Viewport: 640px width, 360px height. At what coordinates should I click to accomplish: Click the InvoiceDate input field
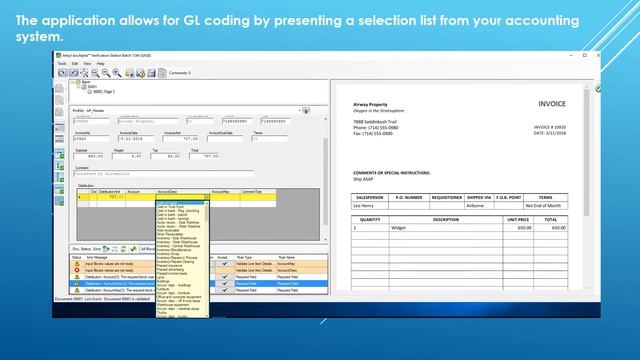pyautogui.click(x=136, y=139)
